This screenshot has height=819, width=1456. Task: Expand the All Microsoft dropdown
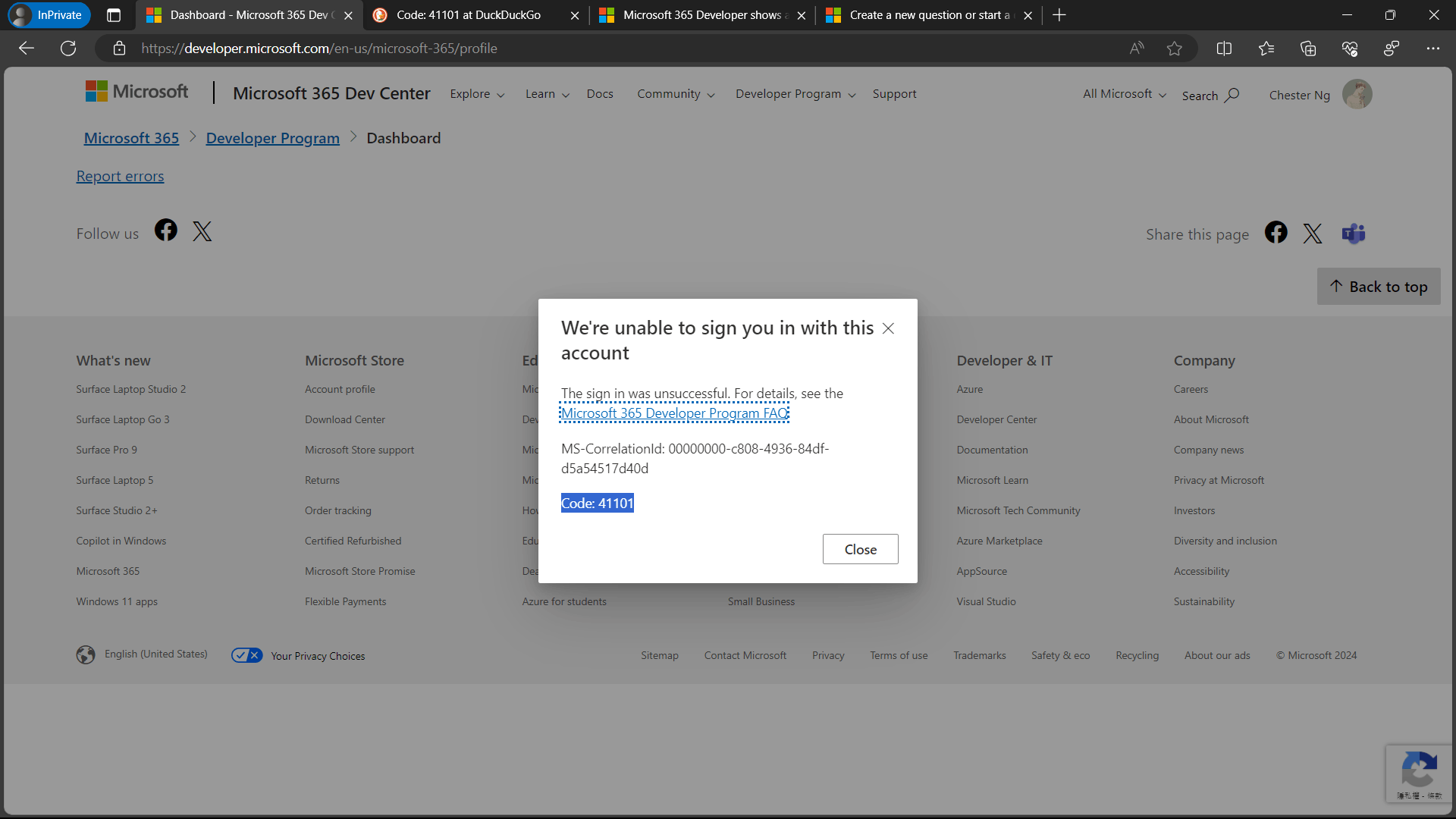tap(1125, 94)
